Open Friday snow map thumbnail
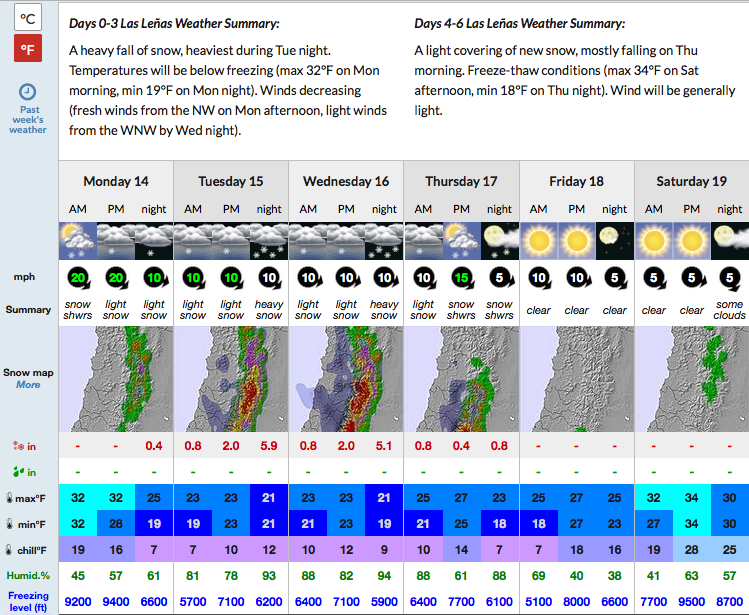 577,379
